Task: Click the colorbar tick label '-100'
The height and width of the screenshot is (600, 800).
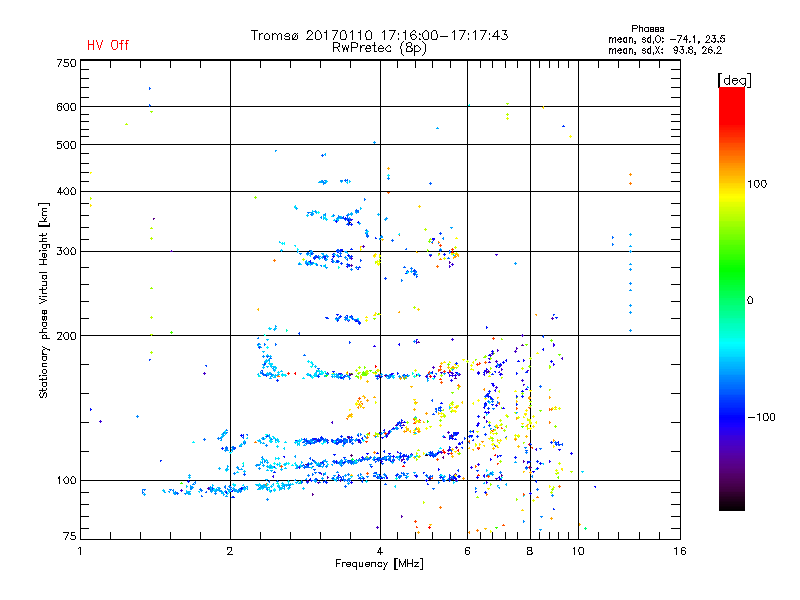Action: 761,417
